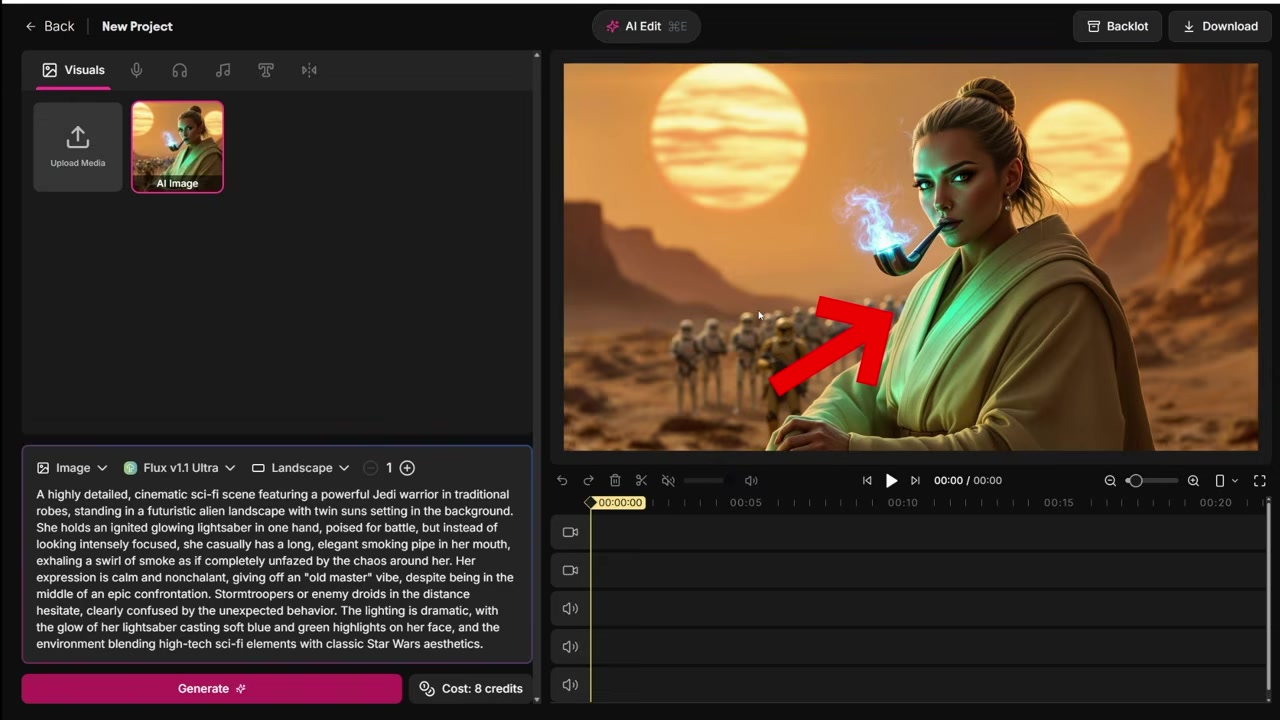Click the upper video track camera icon
1280x720 pixels.
pos(570,532)
